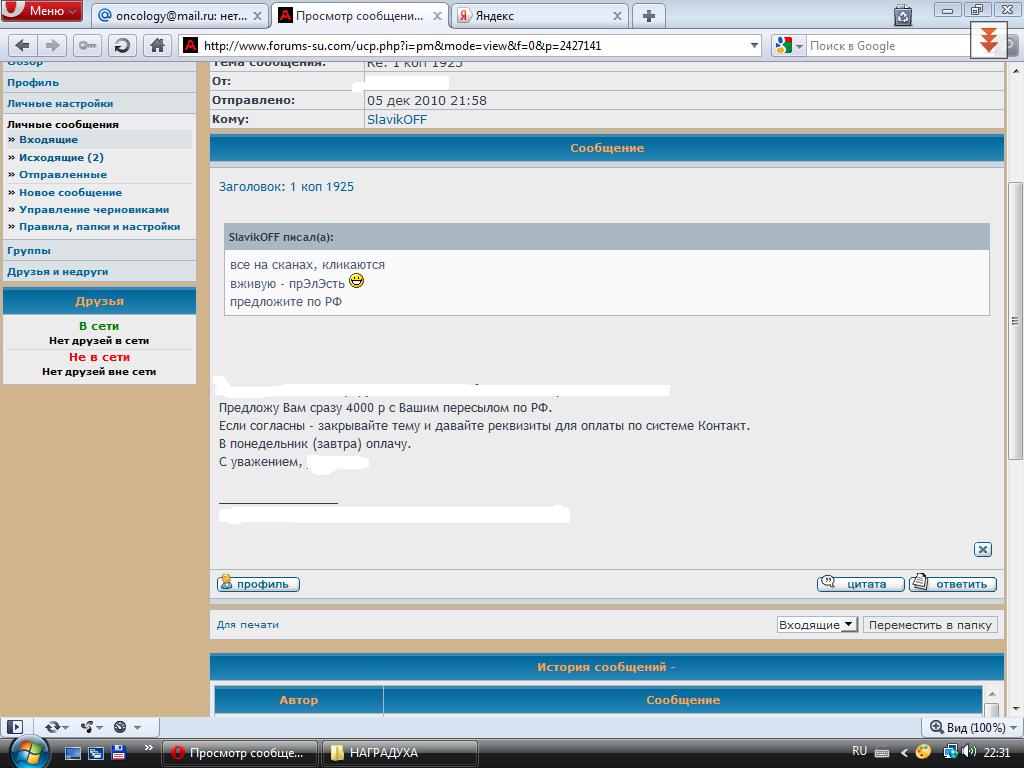Open Управление черновиками
The image size is (1024, 768).
(94, 210)
